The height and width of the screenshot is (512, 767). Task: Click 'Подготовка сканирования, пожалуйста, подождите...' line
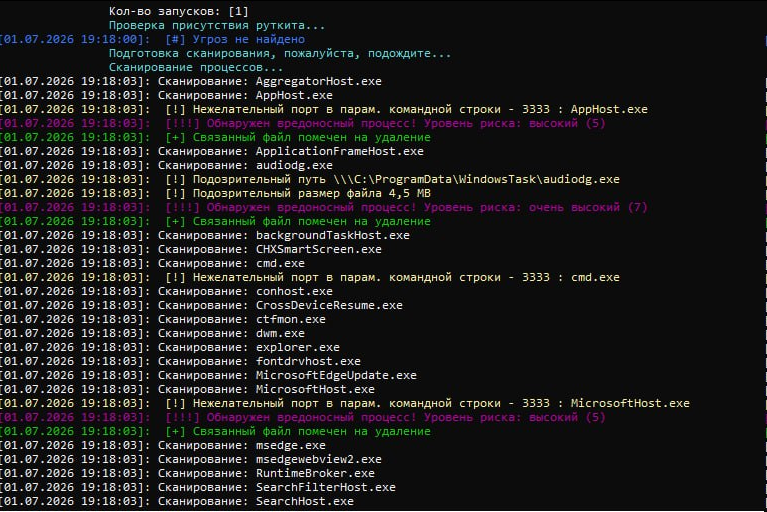coord(280,53)
